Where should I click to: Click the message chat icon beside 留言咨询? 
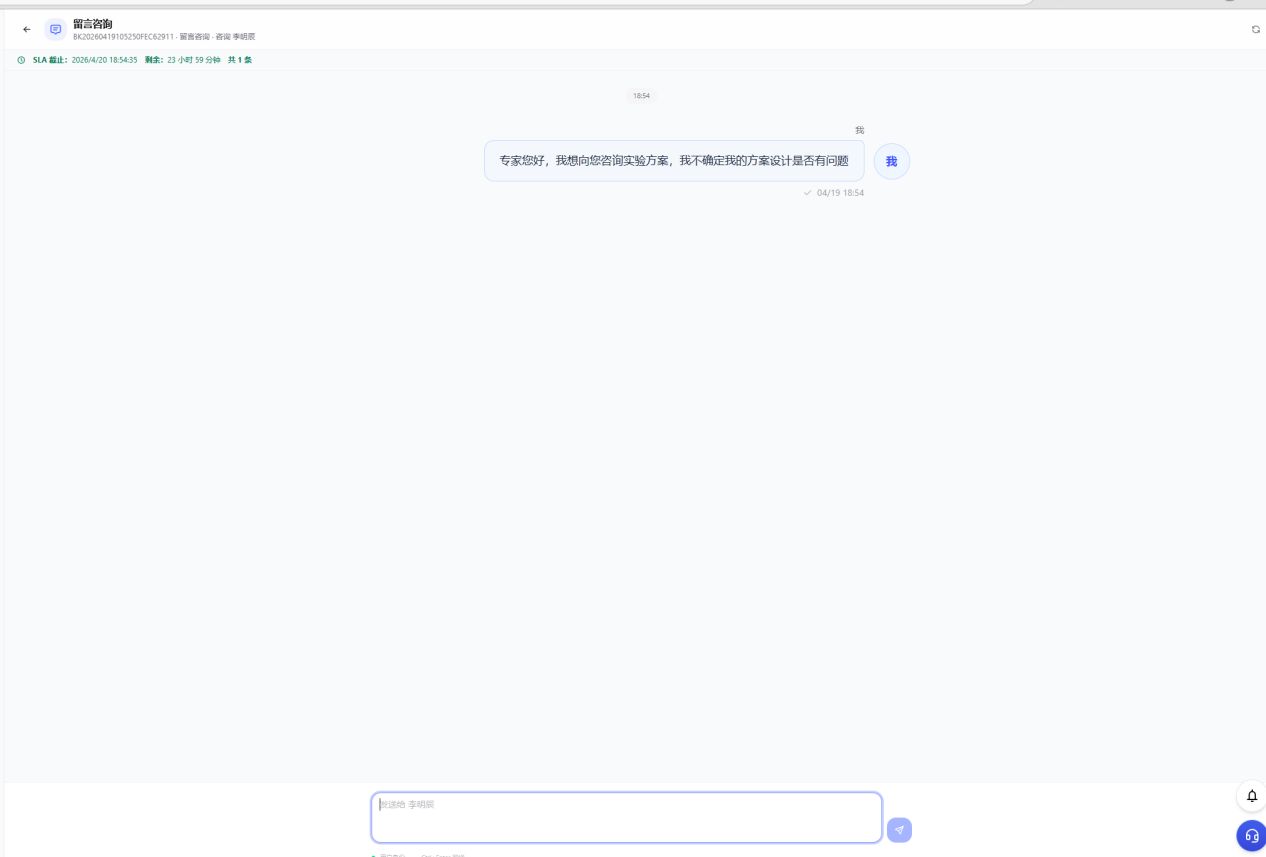pyautogui.click(x=55, y=30)
